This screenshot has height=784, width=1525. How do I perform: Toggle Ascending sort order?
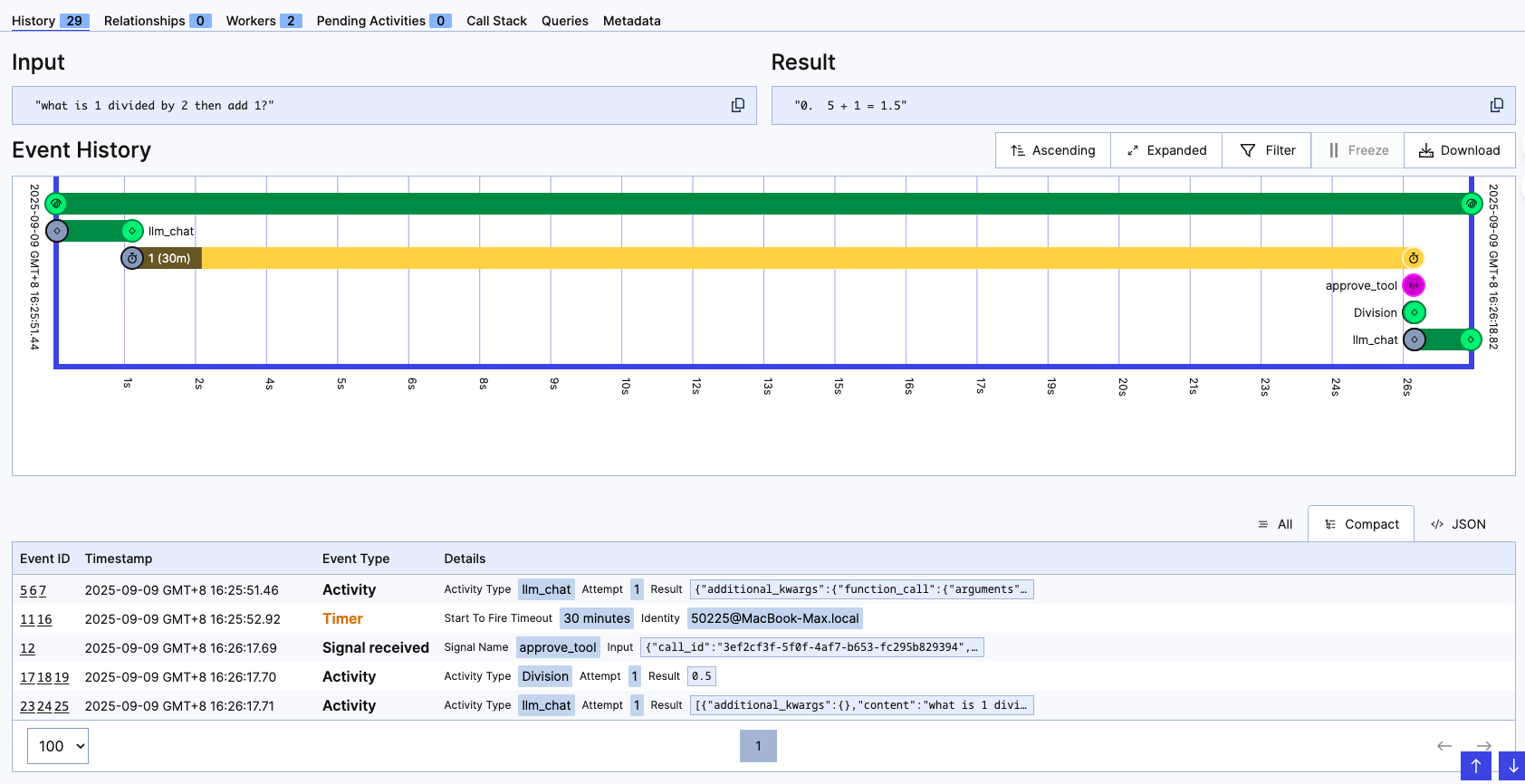tap(1053, 150)
